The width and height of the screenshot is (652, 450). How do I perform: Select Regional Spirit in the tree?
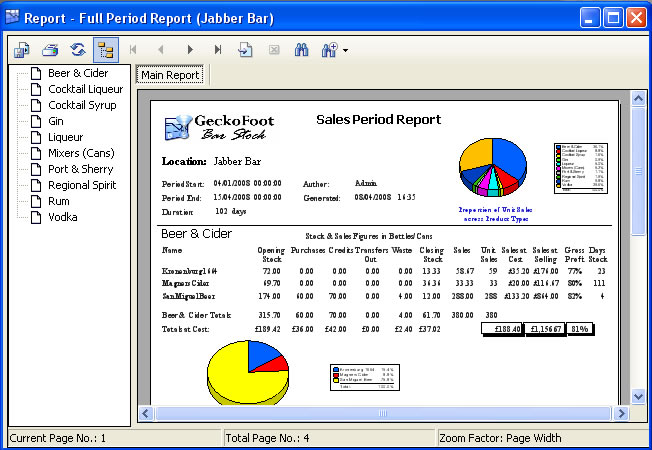tap(82, 185)
